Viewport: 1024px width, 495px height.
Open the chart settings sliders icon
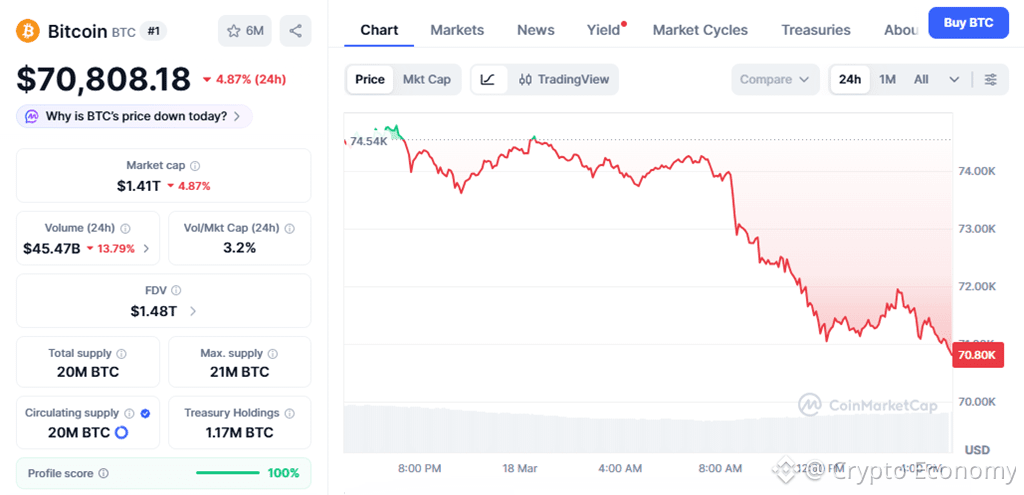pos(990,79)
